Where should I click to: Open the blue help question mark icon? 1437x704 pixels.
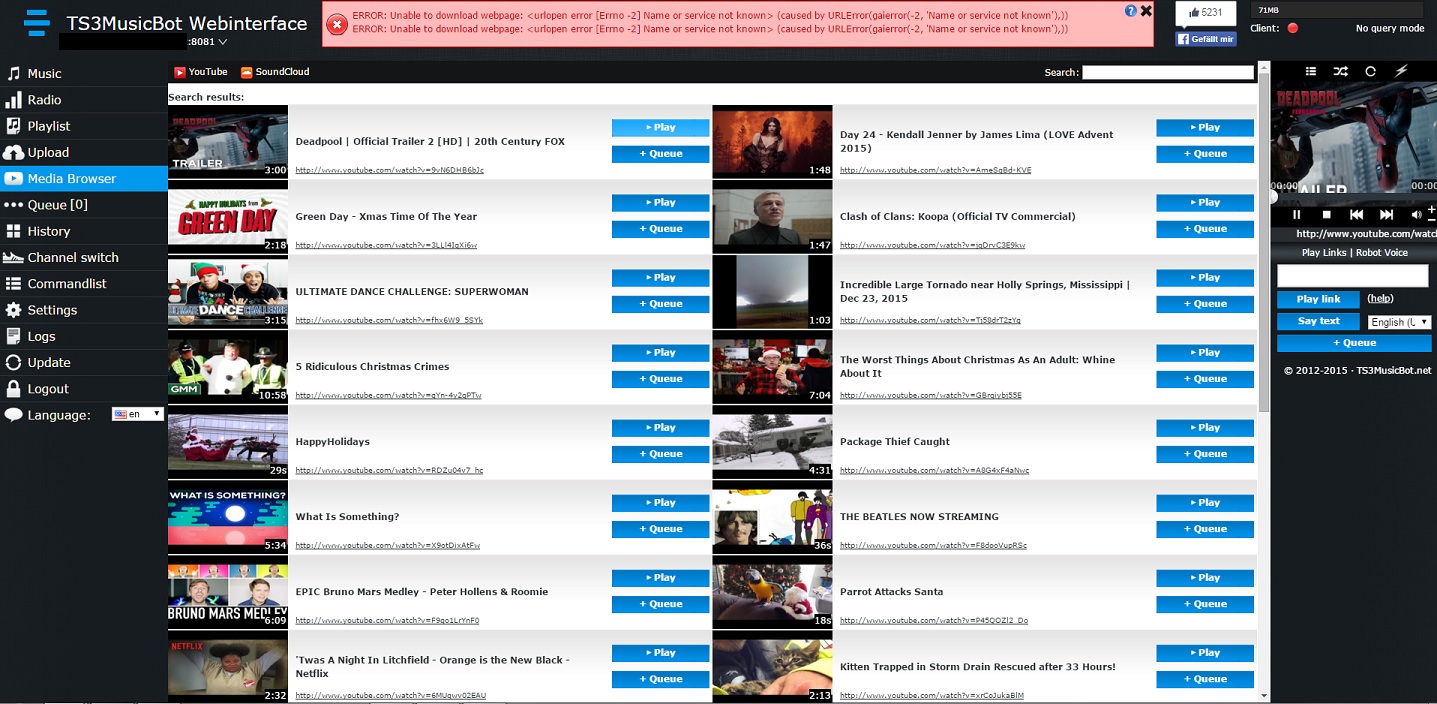coord(1131,11)
